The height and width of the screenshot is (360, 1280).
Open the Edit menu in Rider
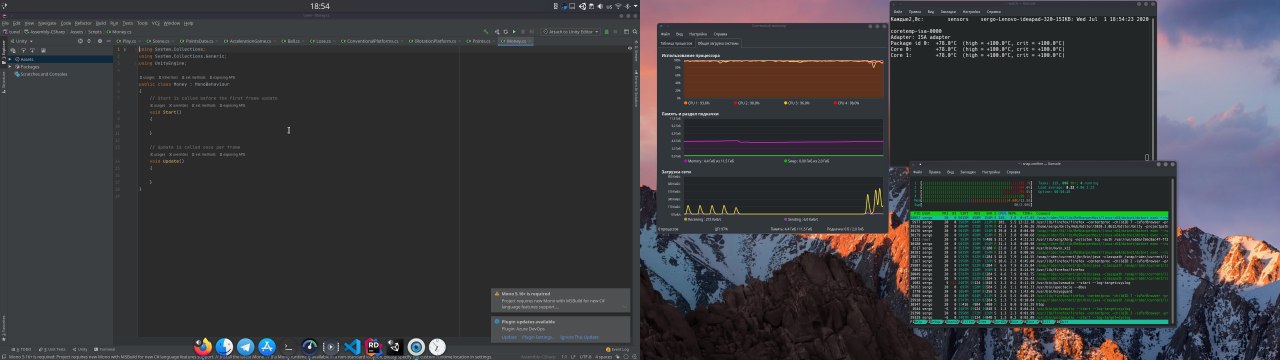coord(17,23)
